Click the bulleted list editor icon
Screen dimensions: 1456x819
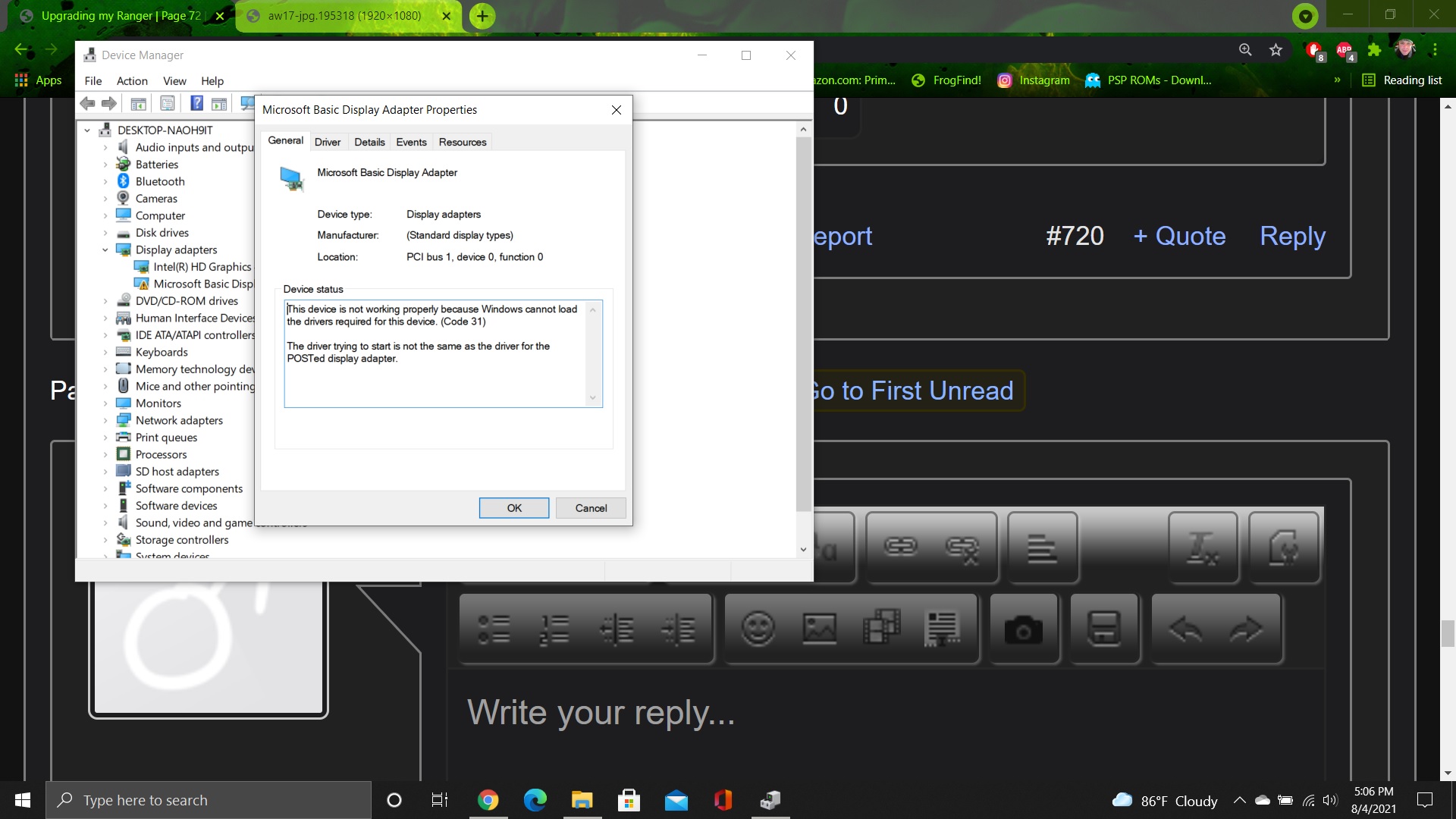coord(494,629)
